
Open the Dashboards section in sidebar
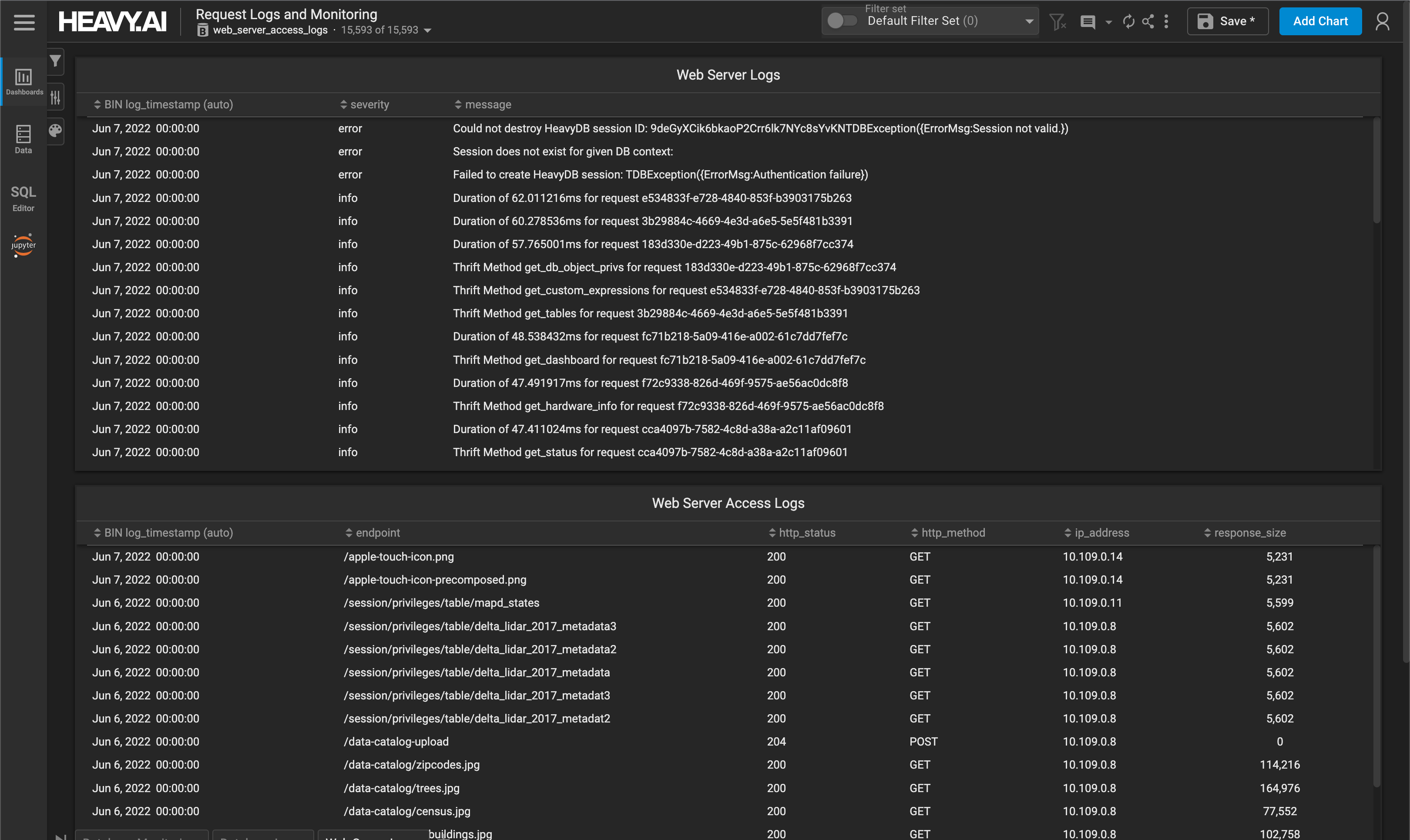coord(24,81)
